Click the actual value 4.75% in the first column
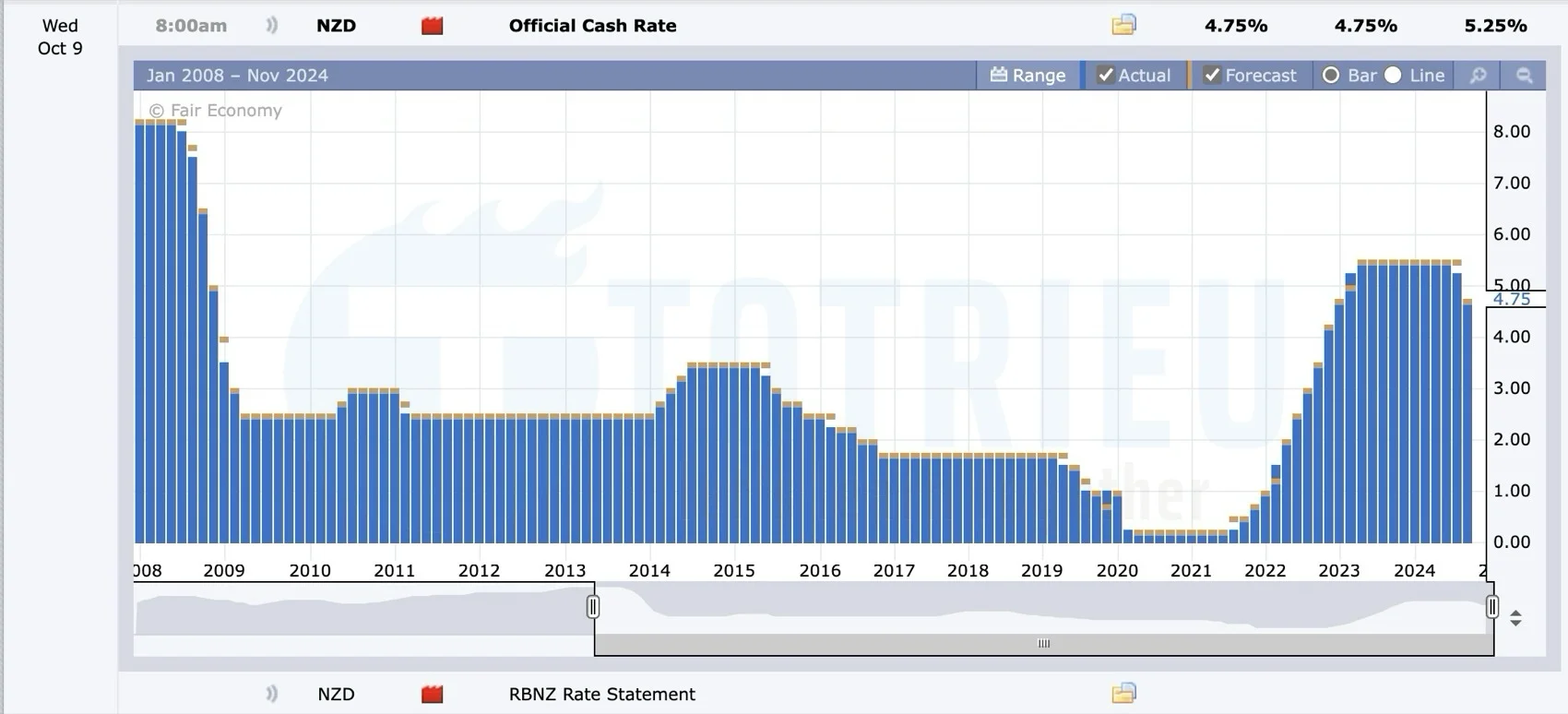Screen dimensions: 1568x714 tap(1236, 26)
